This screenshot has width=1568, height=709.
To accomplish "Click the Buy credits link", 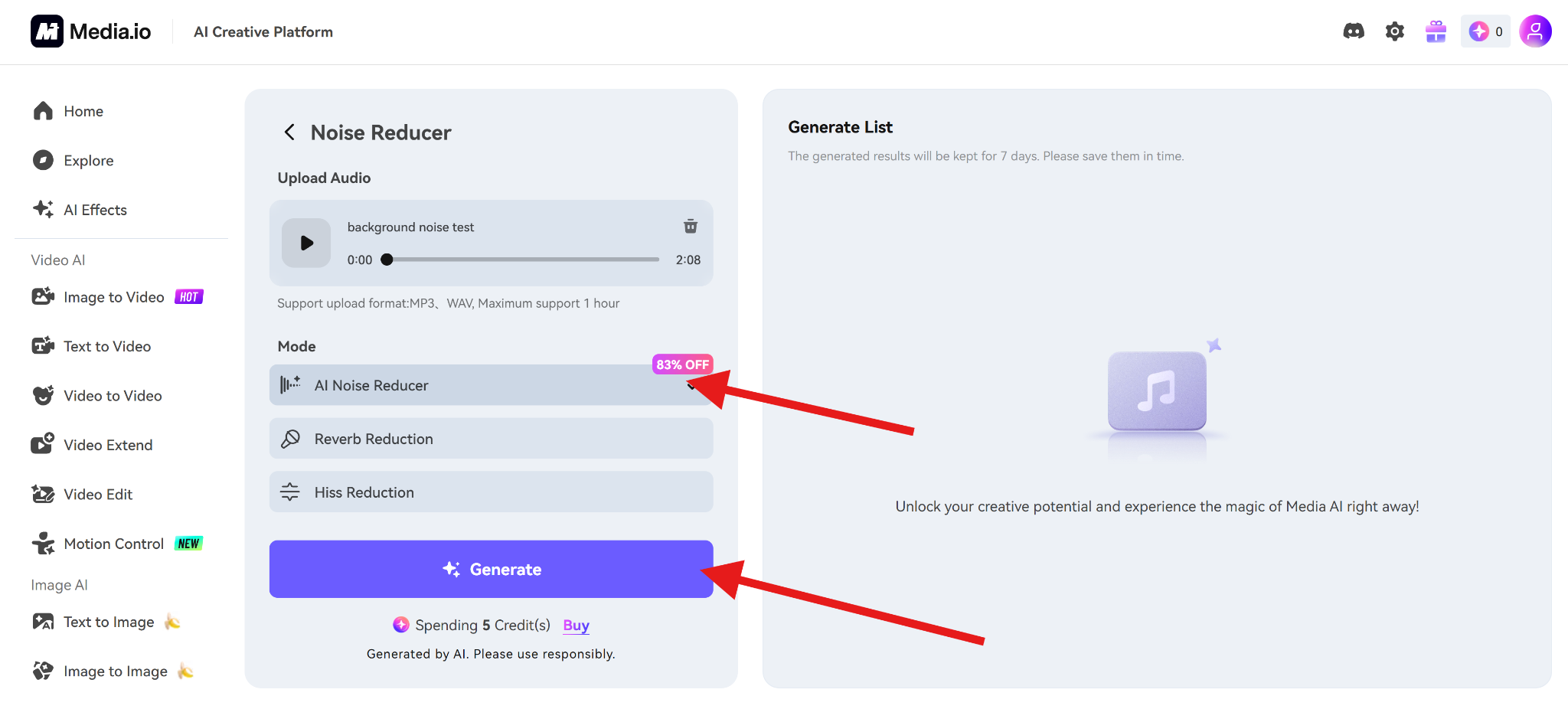I will coord(576,626).
